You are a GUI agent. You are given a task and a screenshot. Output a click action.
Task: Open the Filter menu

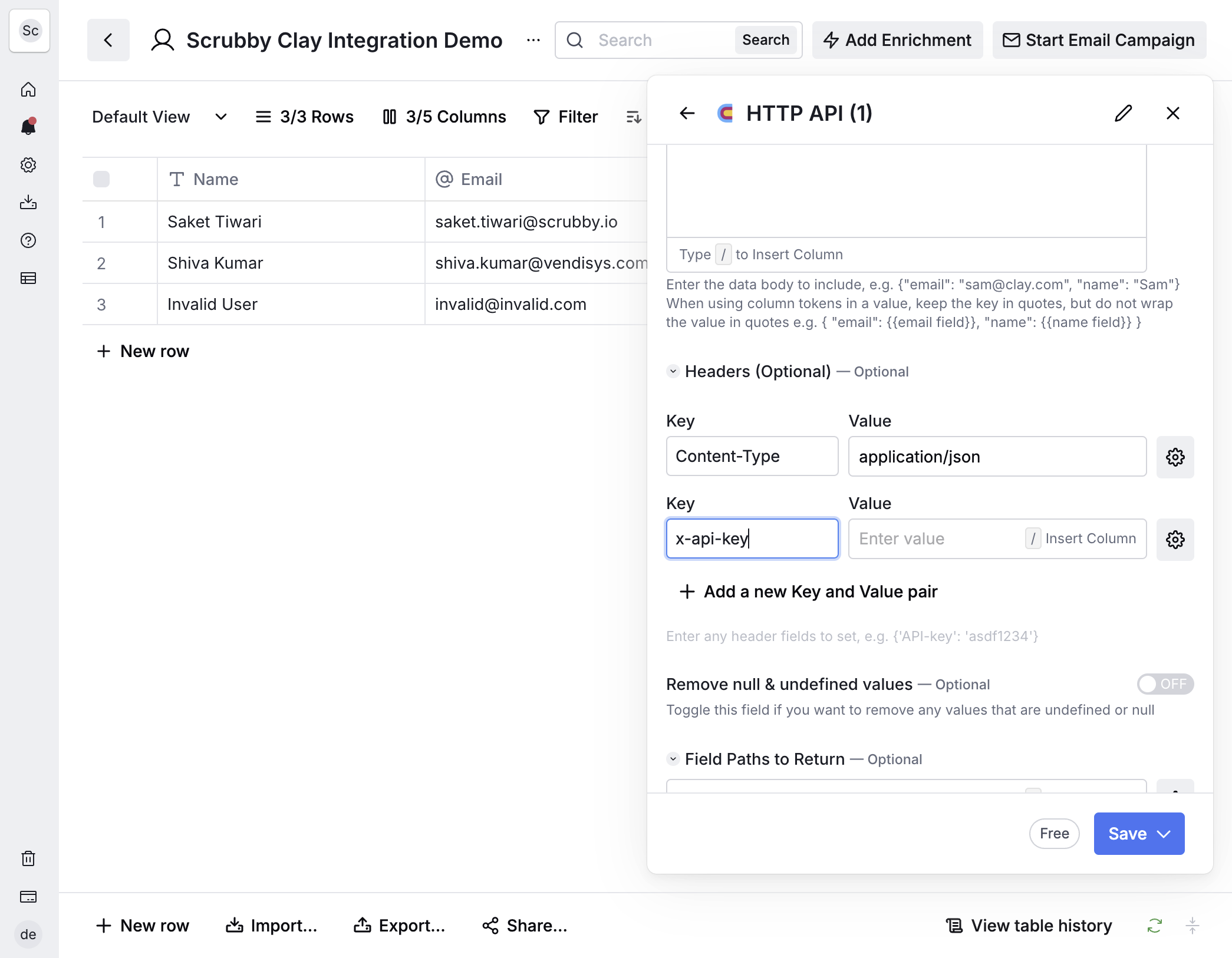(566, 117)
